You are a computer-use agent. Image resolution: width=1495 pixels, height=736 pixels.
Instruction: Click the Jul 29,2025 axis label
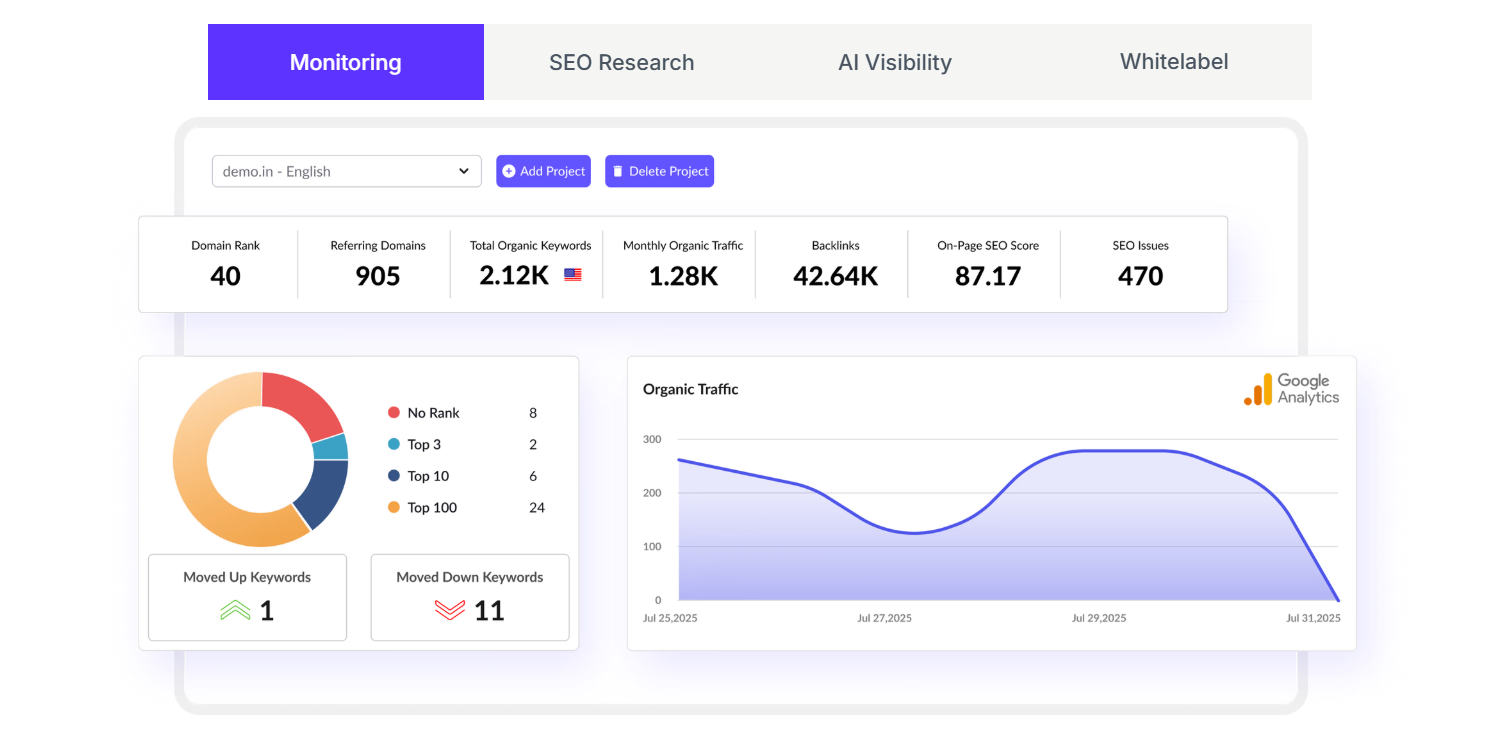(x=1099, y=618)
